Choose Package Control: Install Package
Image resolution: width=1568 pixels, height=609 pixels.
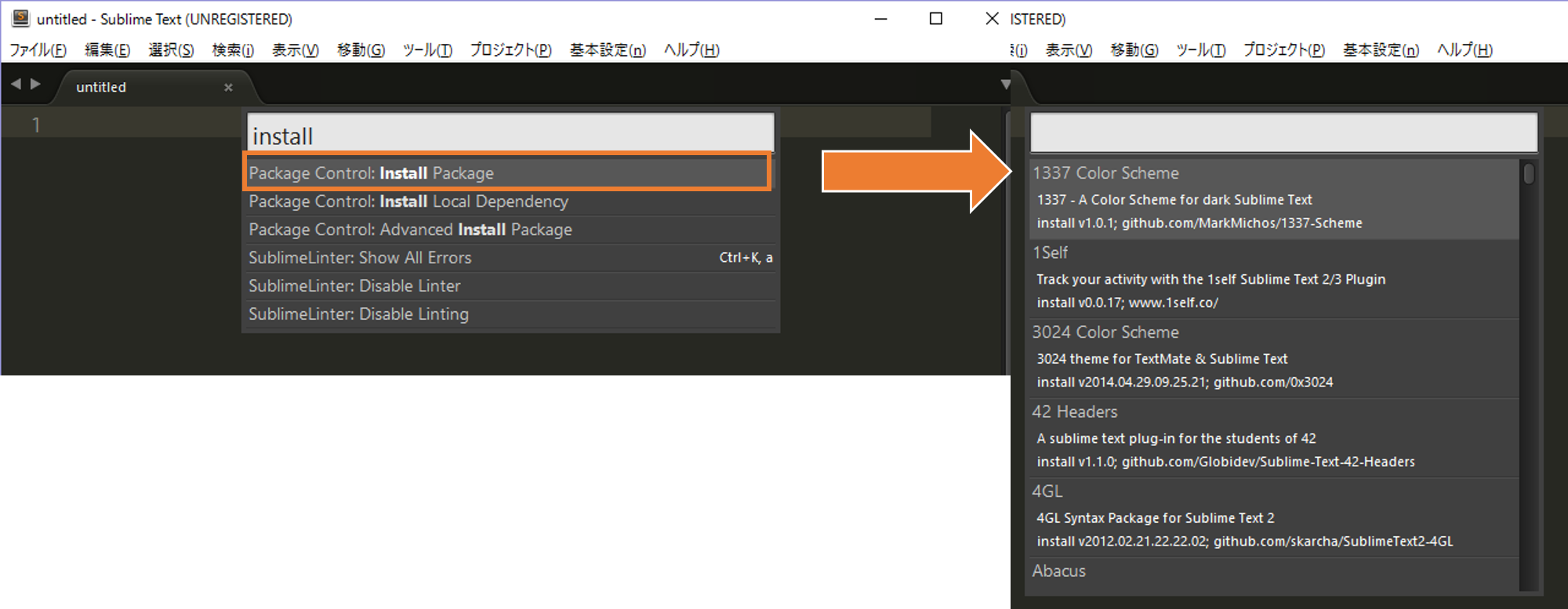click(x=509, y=172)
